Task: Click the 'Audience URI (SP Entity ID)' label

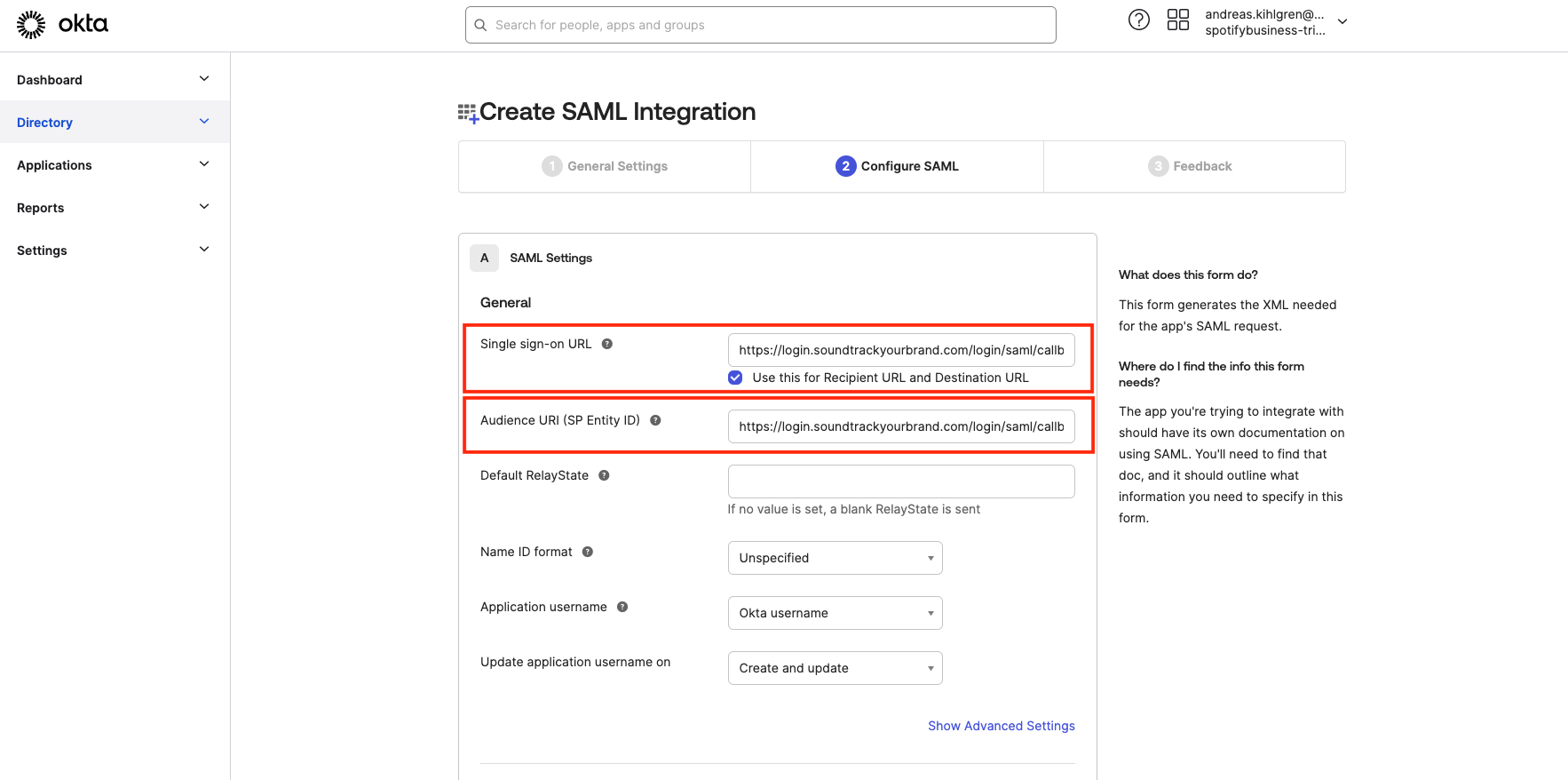Action: (x=560, y=420)
